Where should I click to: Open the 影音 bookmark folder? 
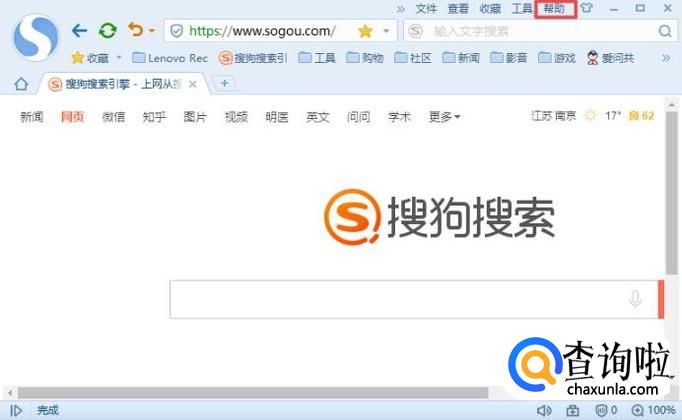508,58
